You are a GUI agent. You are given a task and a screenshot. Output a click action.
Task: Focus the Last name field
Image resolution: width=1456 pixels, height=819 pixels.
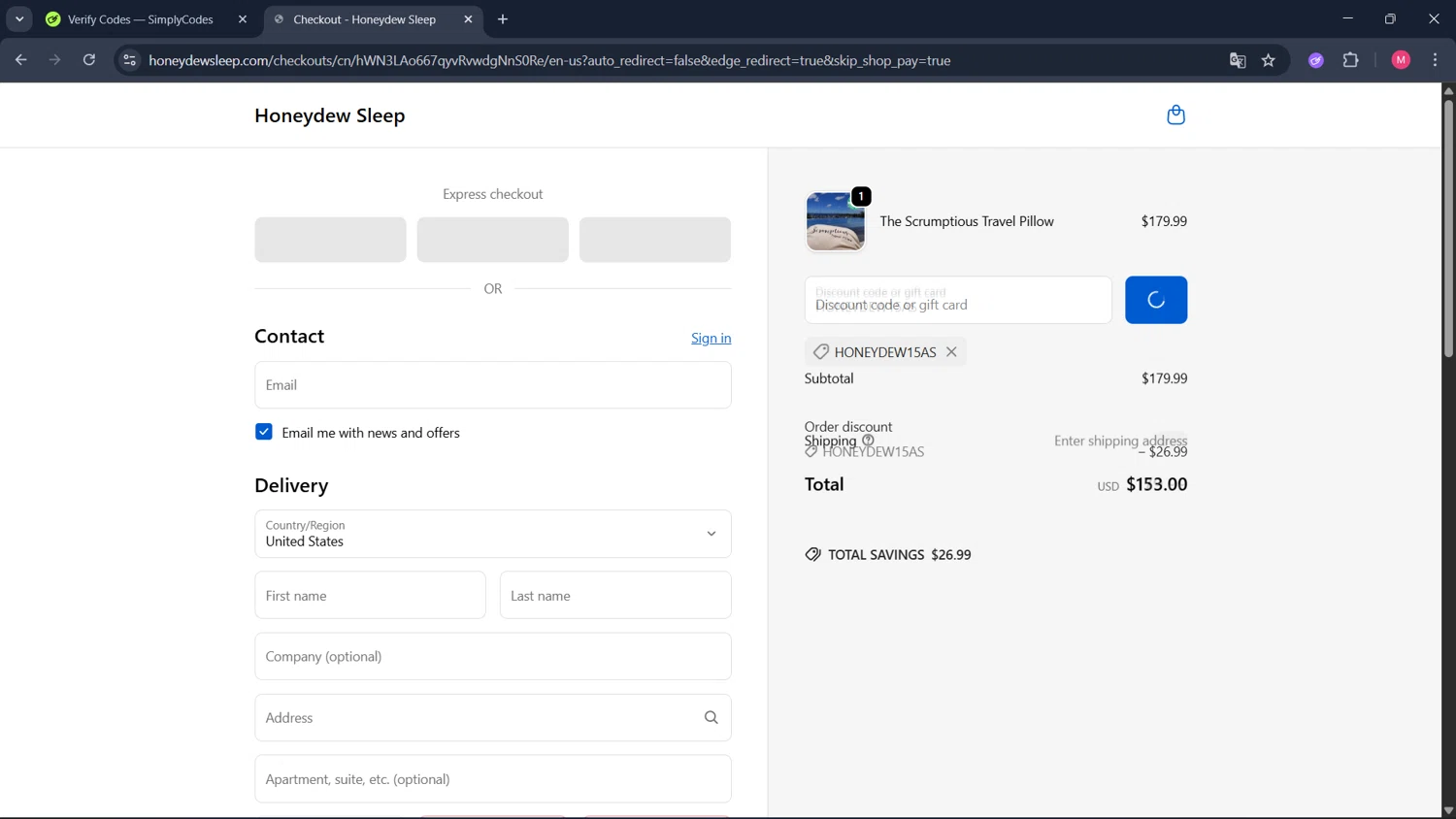tap(615, 595)
